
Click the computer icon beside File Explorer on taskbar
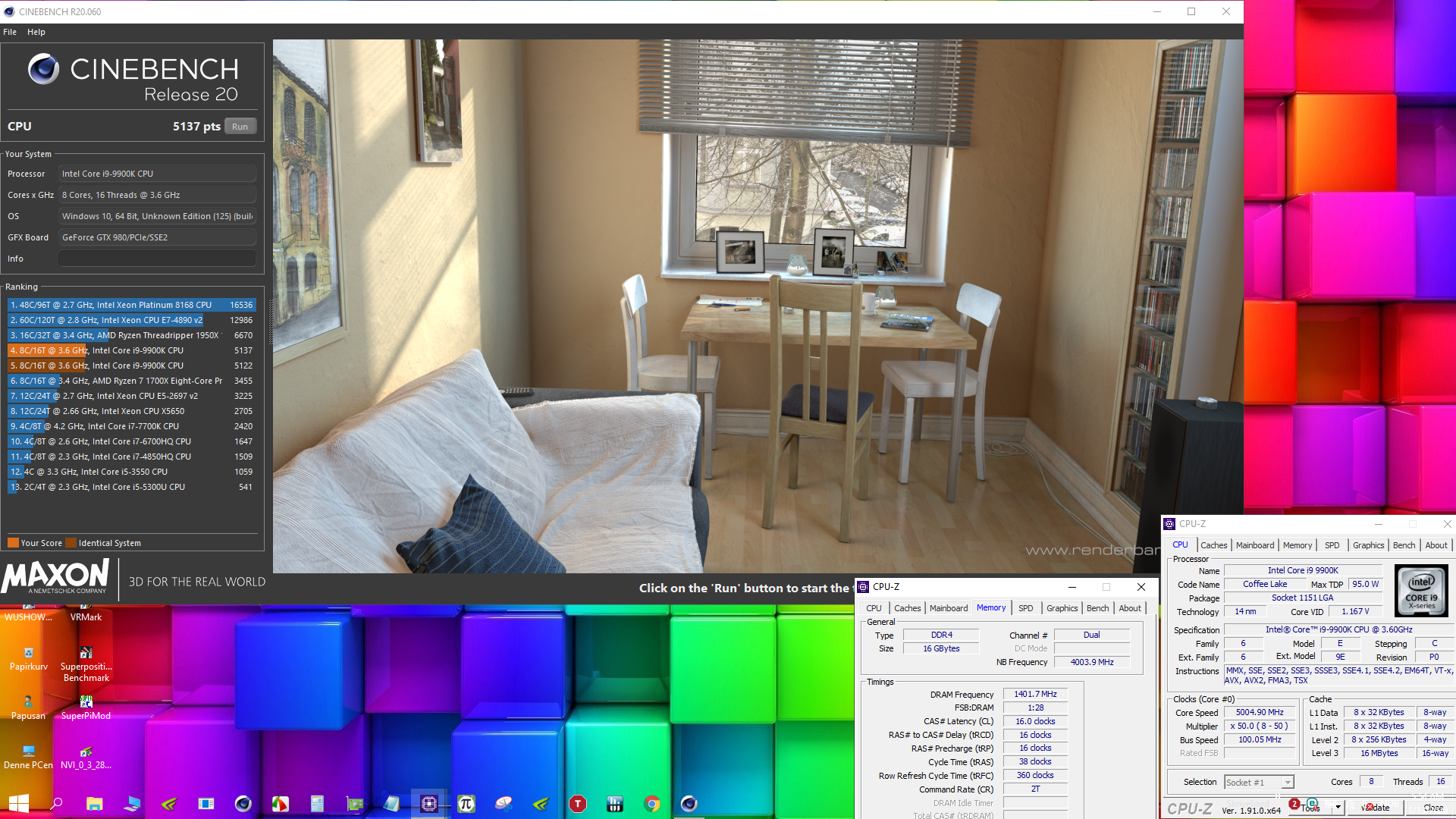[132, 804]
